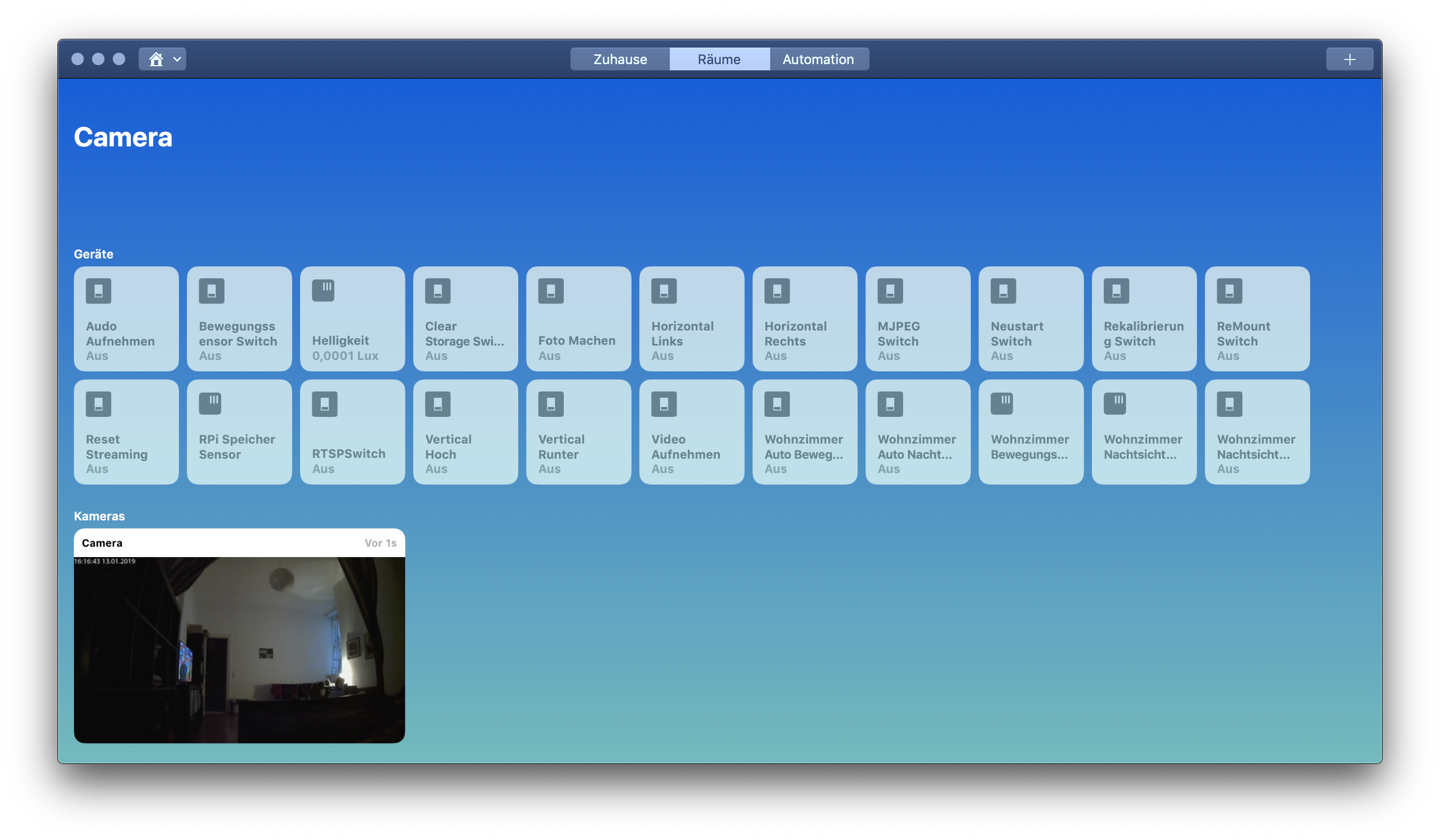Viewport: 1440px width, 840px height.
Task: Click the Reset Streaming tile
Action: [126, 432]
